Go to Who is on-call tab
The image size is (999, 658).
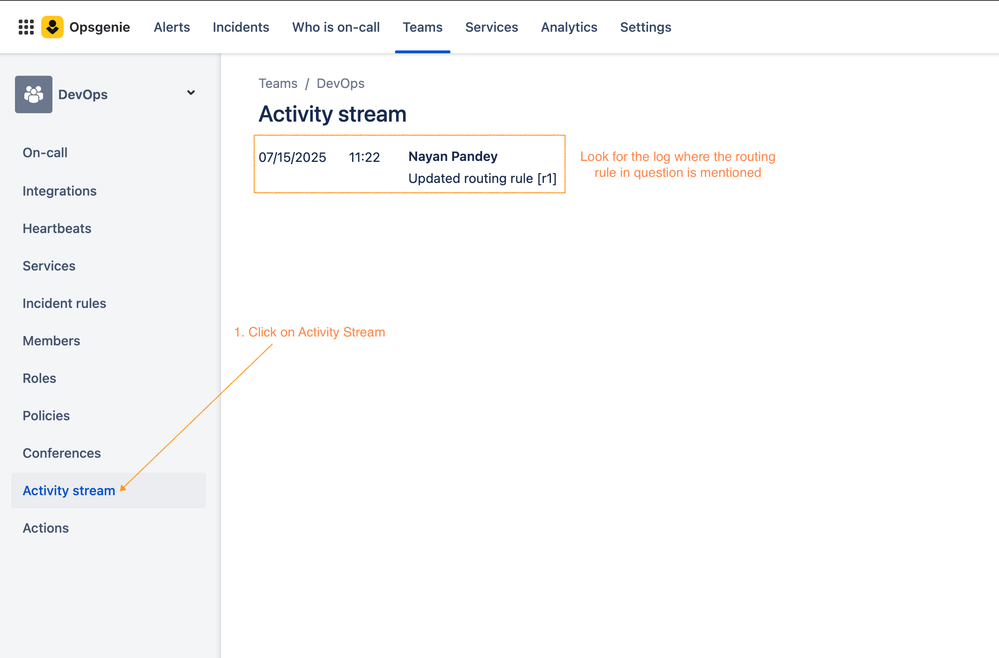point(336,27)
